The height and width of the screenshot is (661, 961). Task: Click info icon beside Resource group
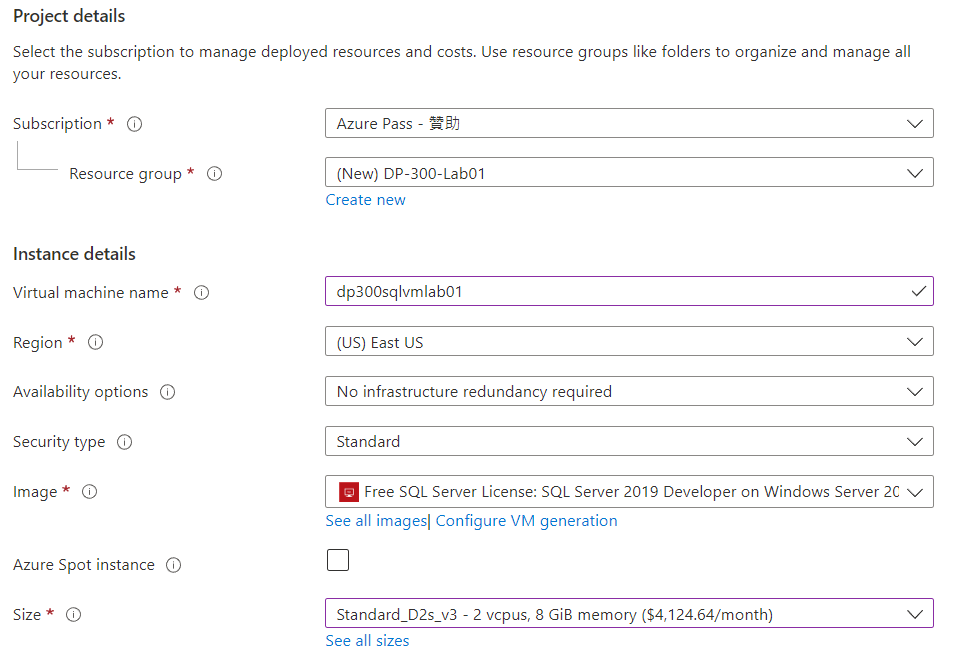(214, 174)
